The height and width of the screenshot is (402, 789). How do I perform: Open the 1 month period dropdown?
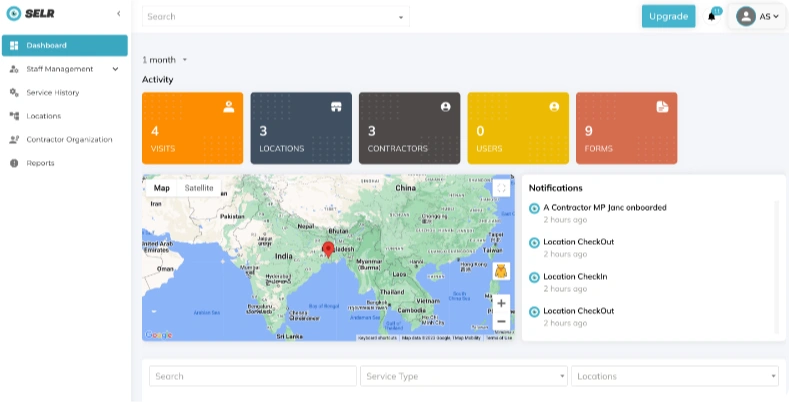(x=165, y=60)
